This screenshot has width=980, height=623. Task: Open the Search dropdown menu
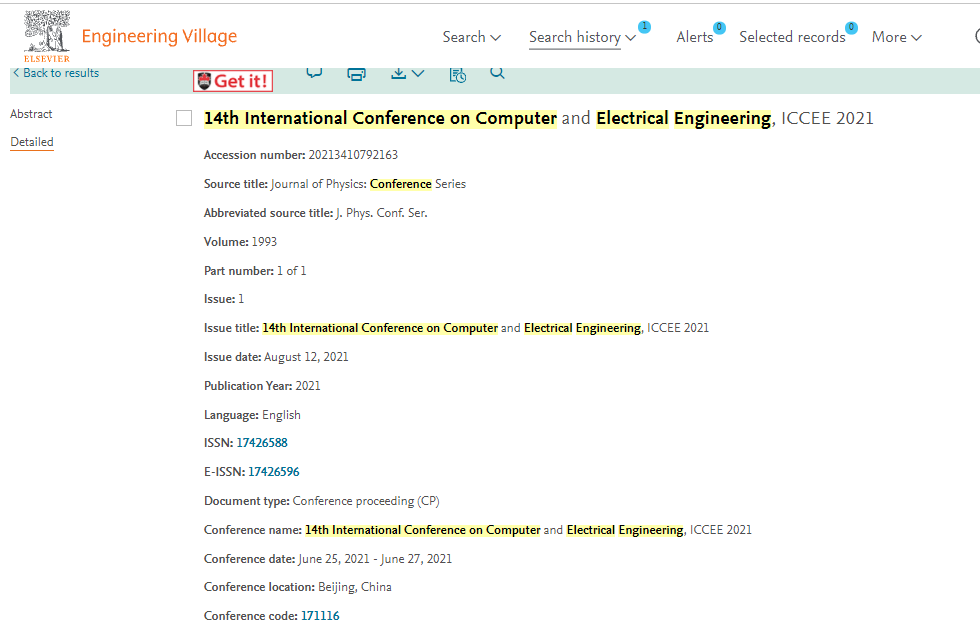[472, 37]
